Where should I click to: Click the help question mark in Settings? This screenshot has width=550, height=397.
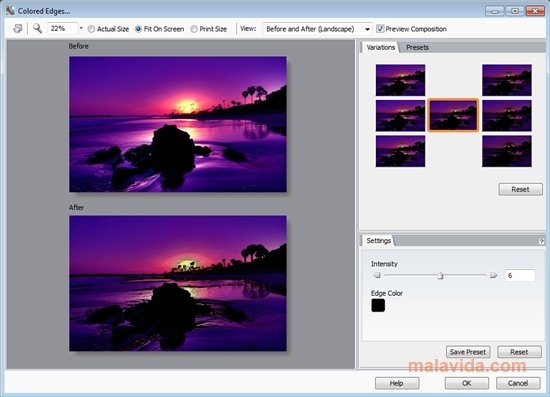click(541, 241)
